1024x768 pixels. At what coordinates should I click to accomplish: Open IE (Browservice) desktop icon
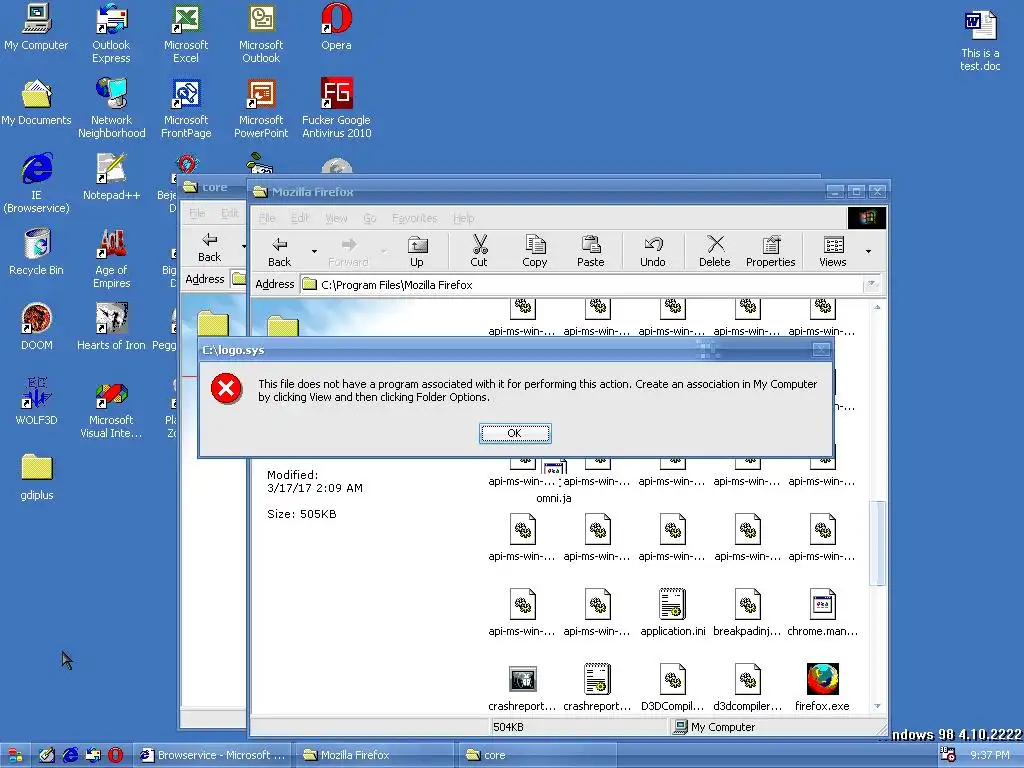pos(36,184)
